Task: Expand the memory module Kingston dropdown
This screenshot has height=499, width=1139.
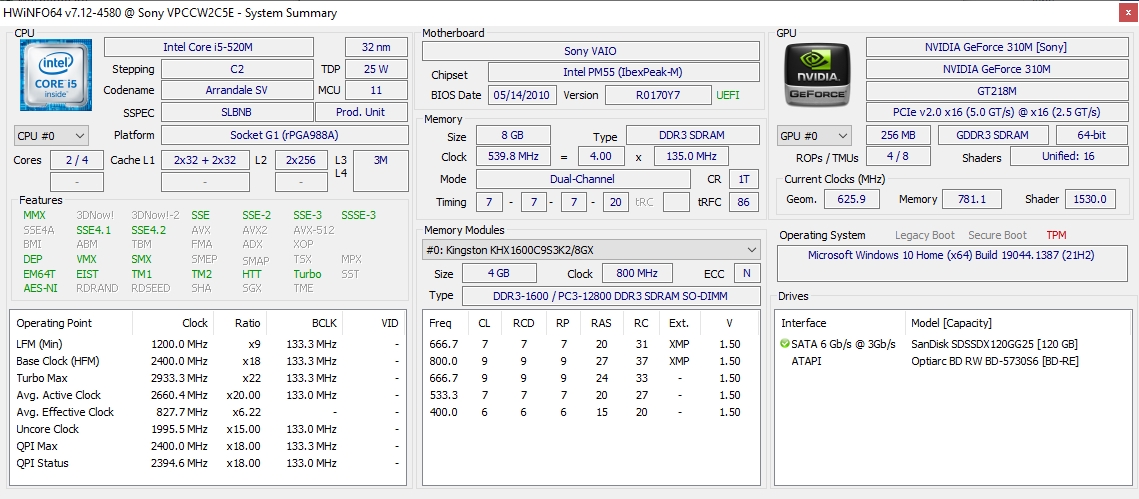Action: click(x=591, y=250)
